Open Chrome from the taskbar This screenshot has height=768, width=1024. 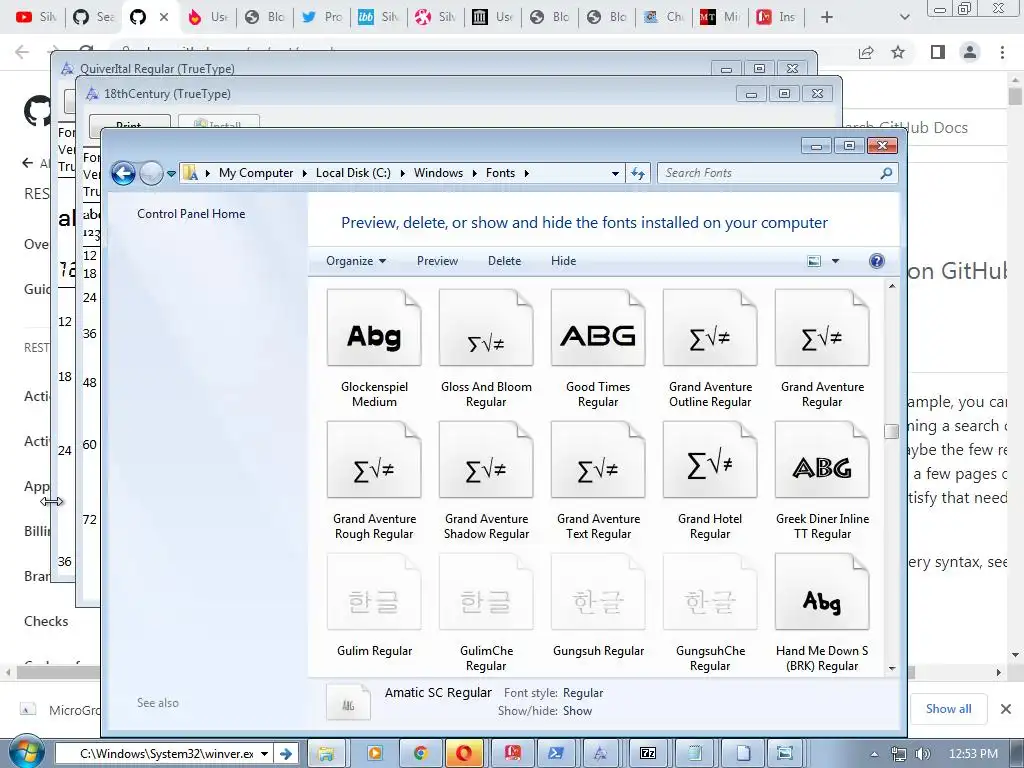click(421, 753)
